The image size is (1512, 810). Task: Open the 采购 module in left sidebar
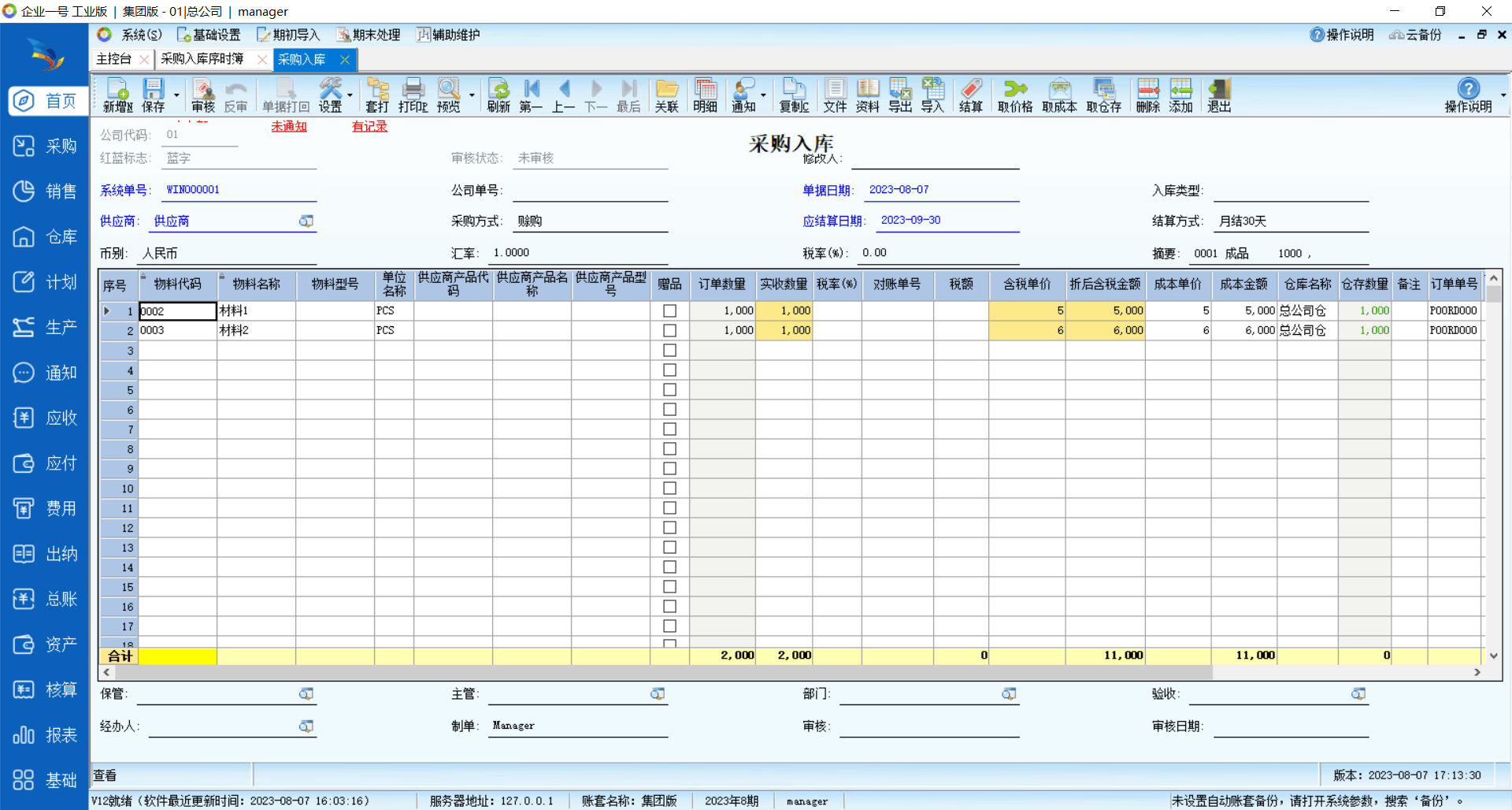pos(45,147)
